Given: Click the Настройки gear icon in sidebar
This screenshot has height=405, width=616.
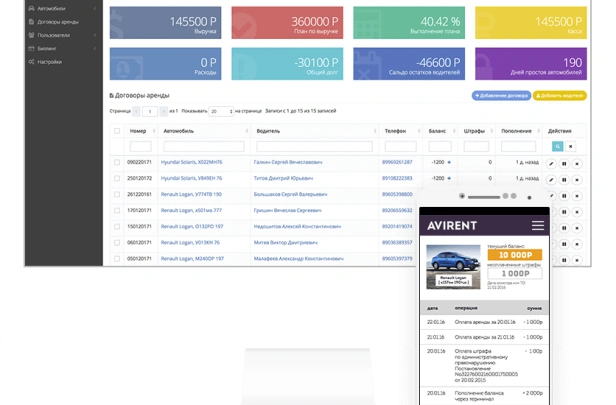Looking at the screenshot, I should pyautogui.click(x=31, y=62).
